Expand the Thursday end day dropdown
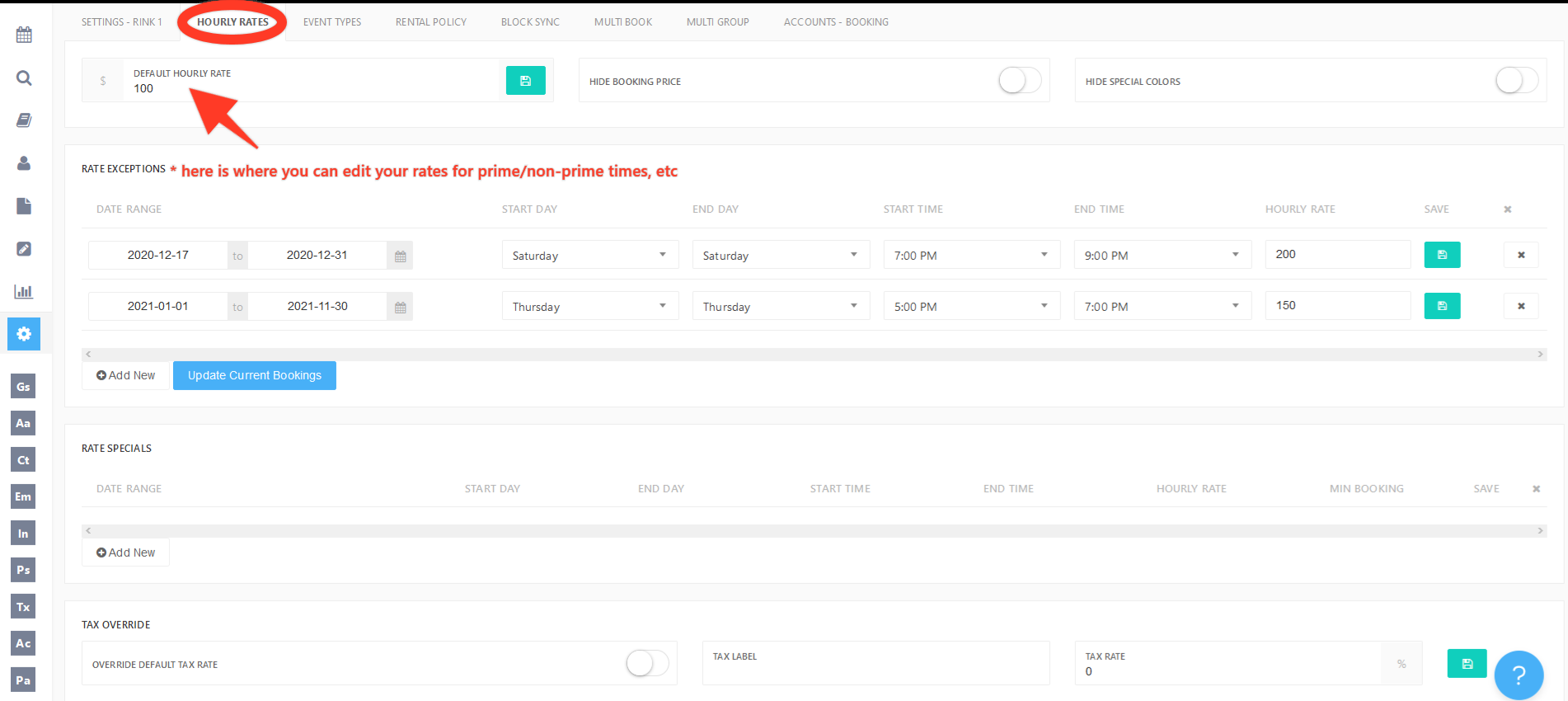The width and height of the screenshot is (1568, 701). 780,306
